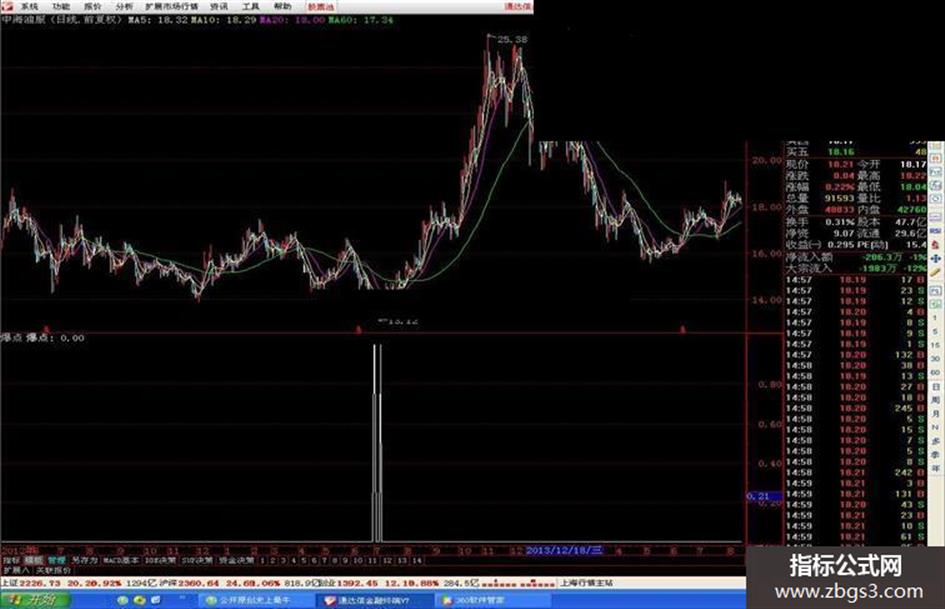The image size is (945, 609).
Task: Select 30-minute period in right sidebar
Action: [x=935, y=359]
